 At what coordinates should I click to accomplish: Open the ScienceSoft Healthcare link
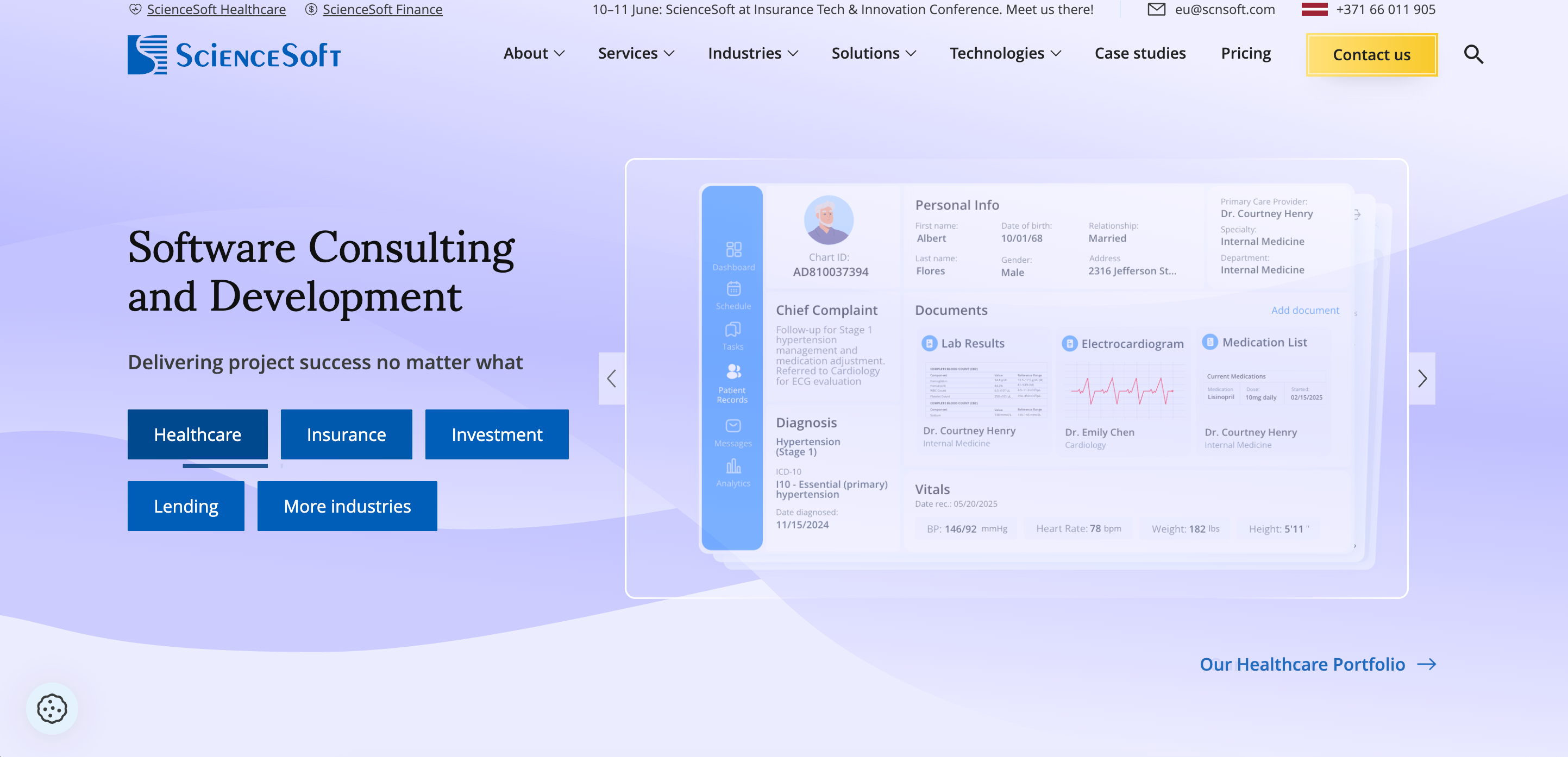pos(216,9)
